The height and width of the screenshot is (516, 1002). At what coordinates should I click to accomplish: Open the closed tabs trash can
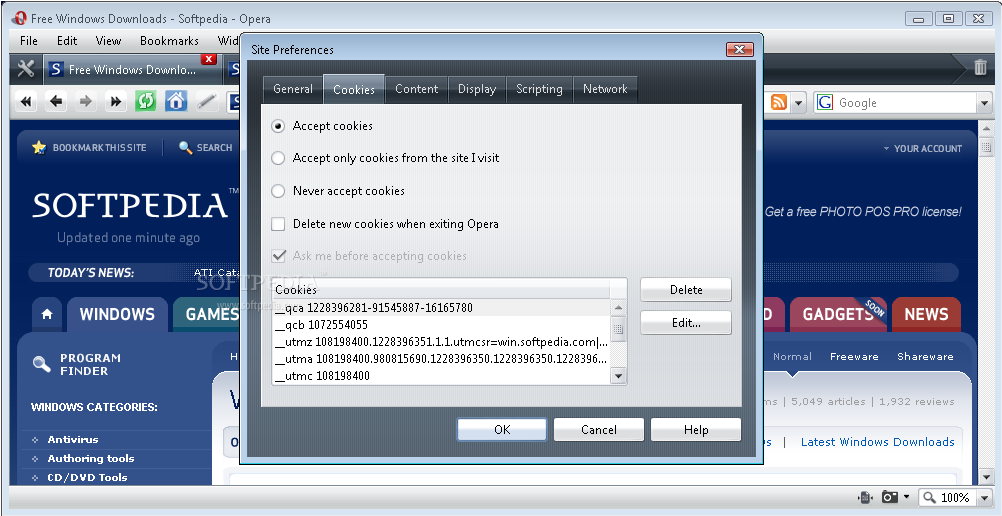coord(980,67)
